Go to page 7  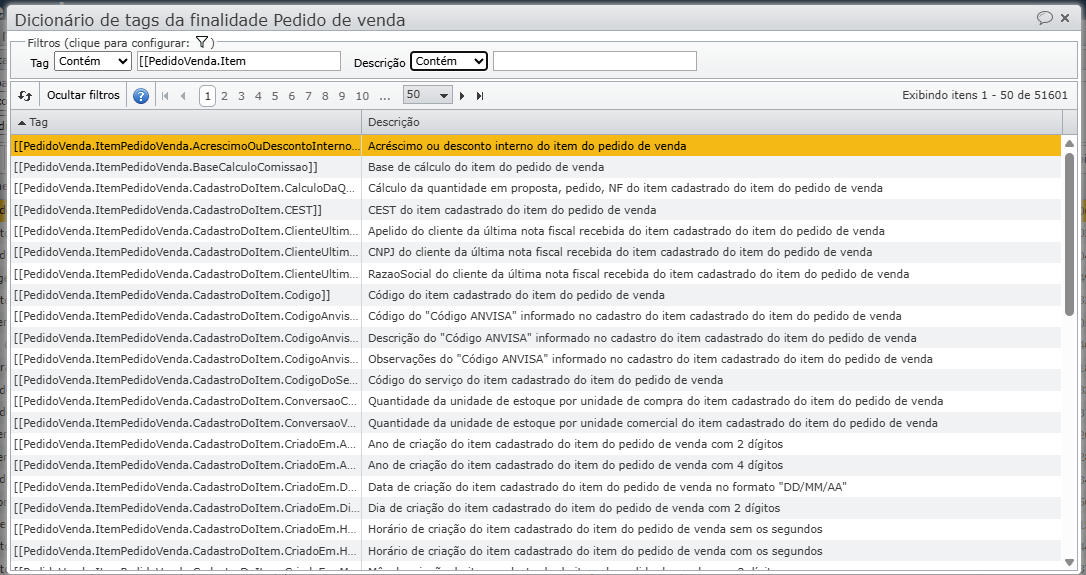click(x=308, y=96)
